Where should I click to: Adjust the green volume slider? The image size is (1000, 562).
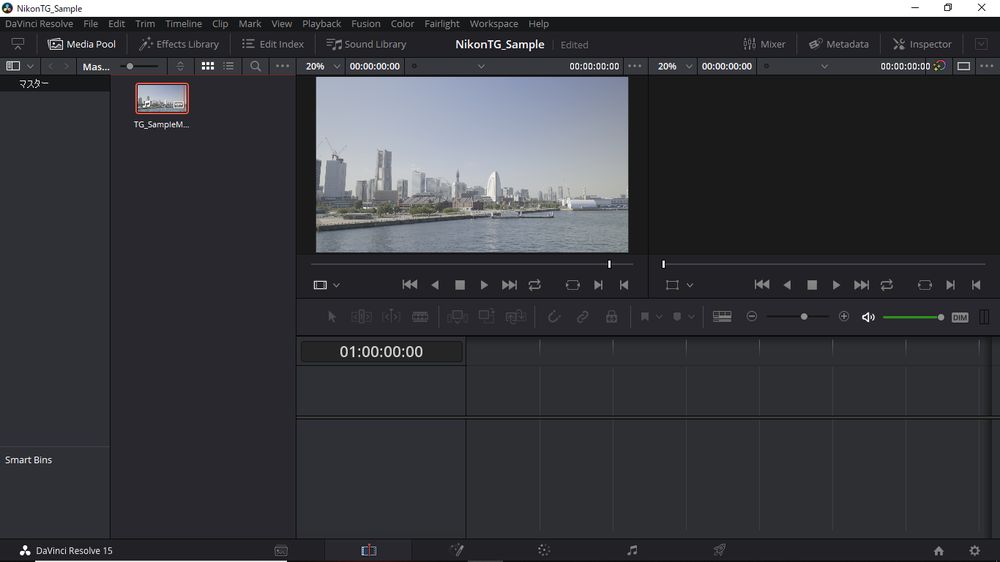(x=913, y=317)
